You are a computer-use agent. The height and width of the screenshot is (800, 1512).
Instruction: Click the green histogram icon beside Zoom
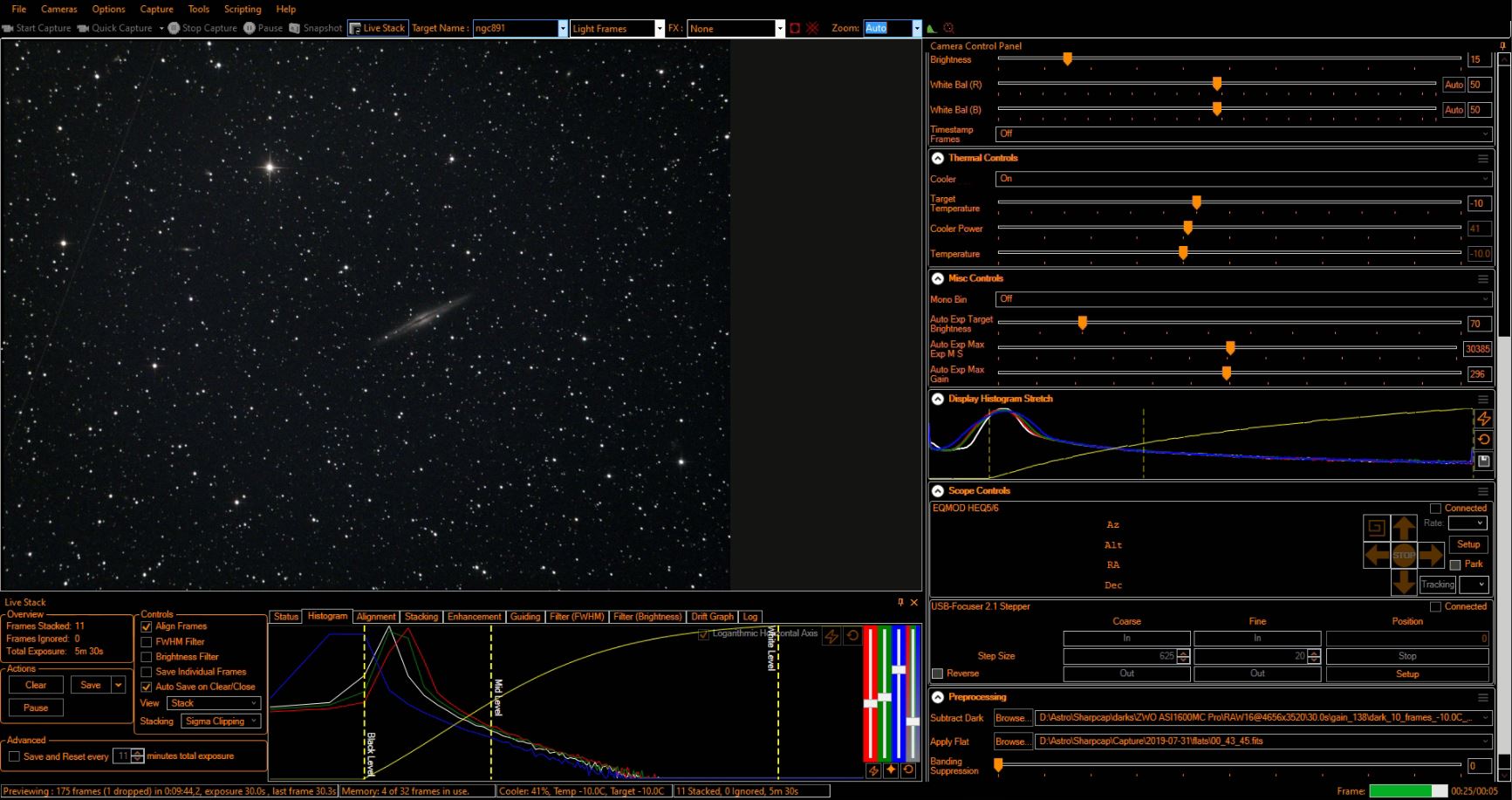click(x=932, y=28)
